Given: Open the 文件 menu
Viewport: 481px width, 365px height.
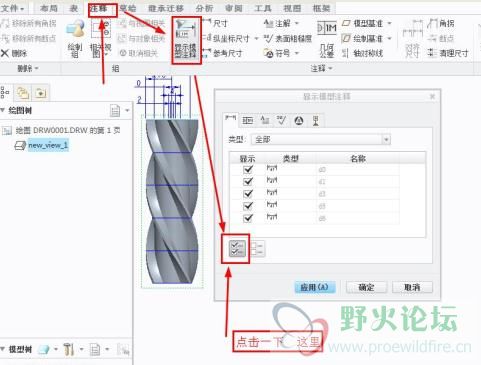Looking at the screenshot, I should click(x=13, y=8).
